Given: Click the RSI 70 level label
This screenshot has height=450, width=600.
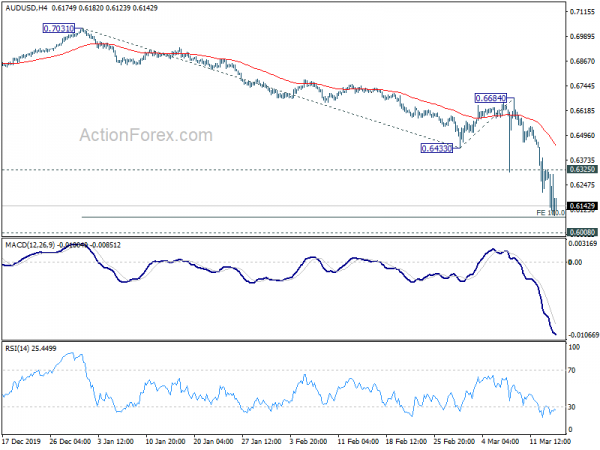Looking at the screenshot, I should point(572,370).
